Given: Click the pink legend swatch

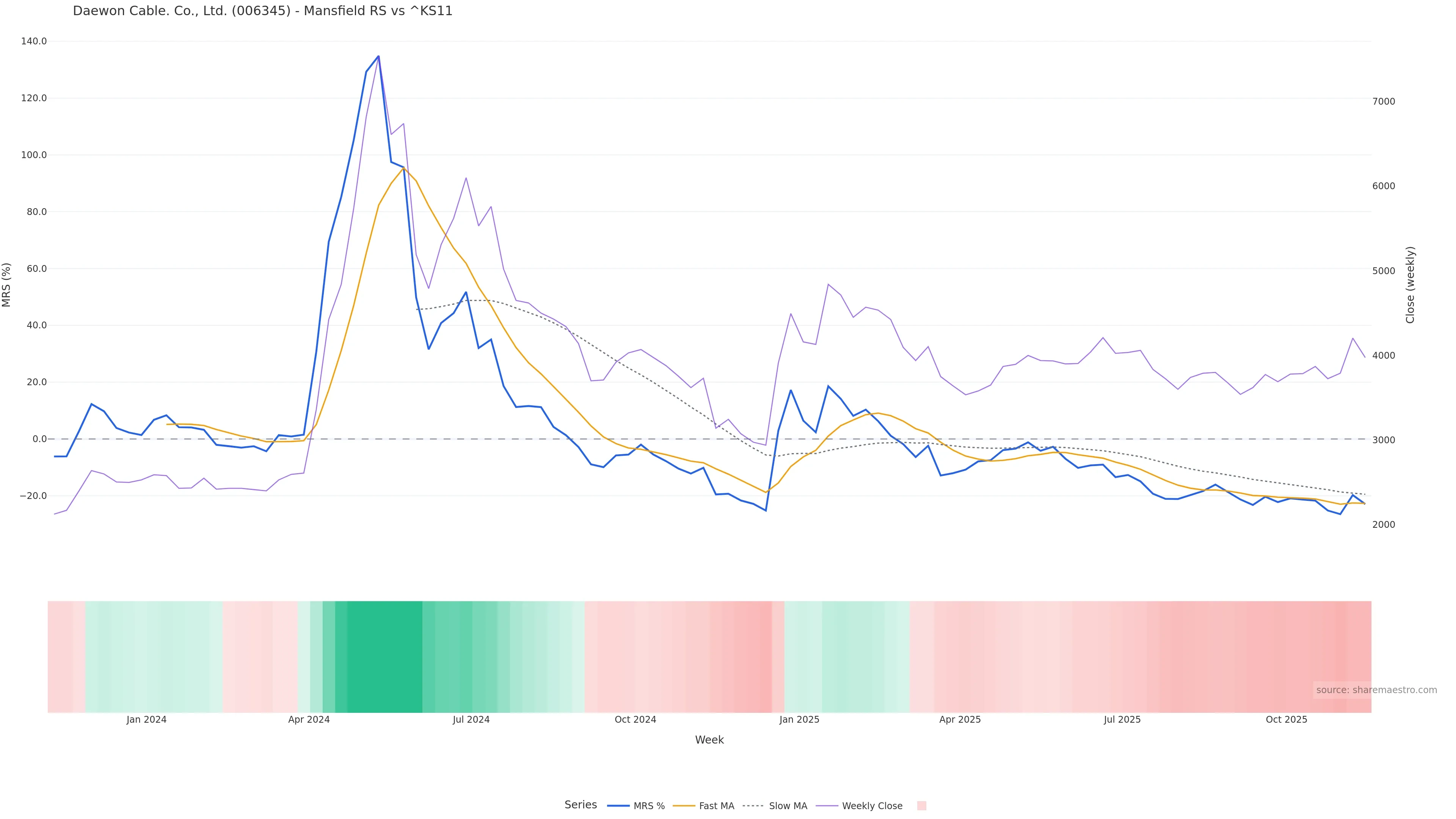Looking at the screenshot, I should click(x=921, y=806).
